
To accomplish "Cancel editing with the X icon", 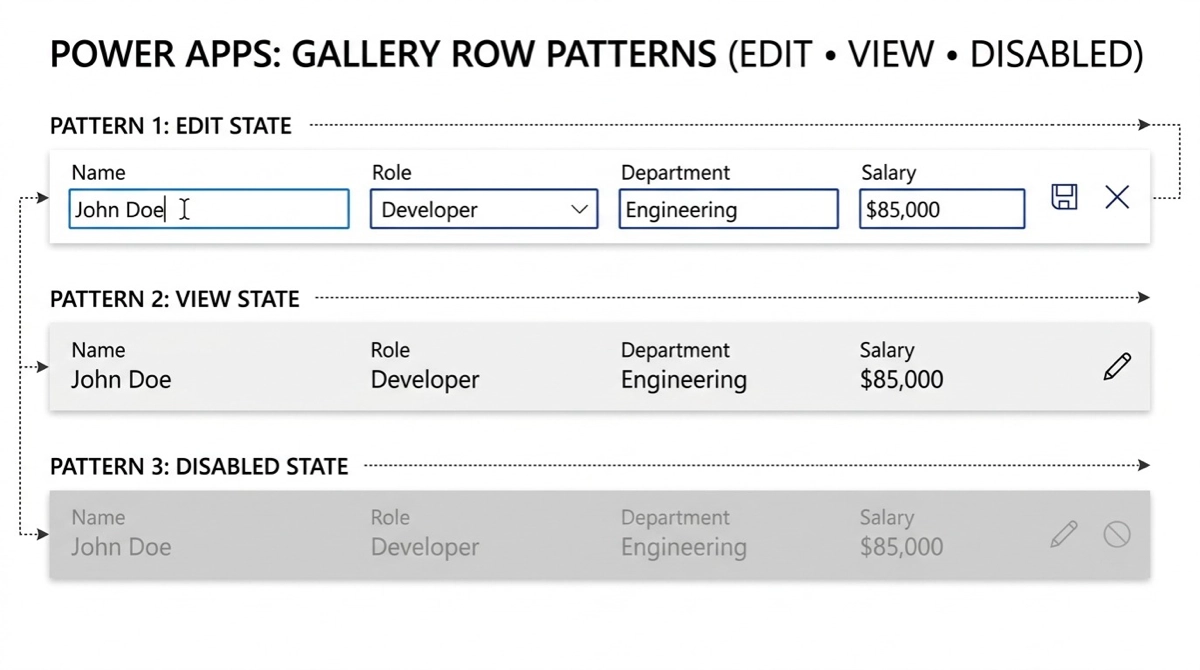I will pyautogui.click(x=1117, y=197).
